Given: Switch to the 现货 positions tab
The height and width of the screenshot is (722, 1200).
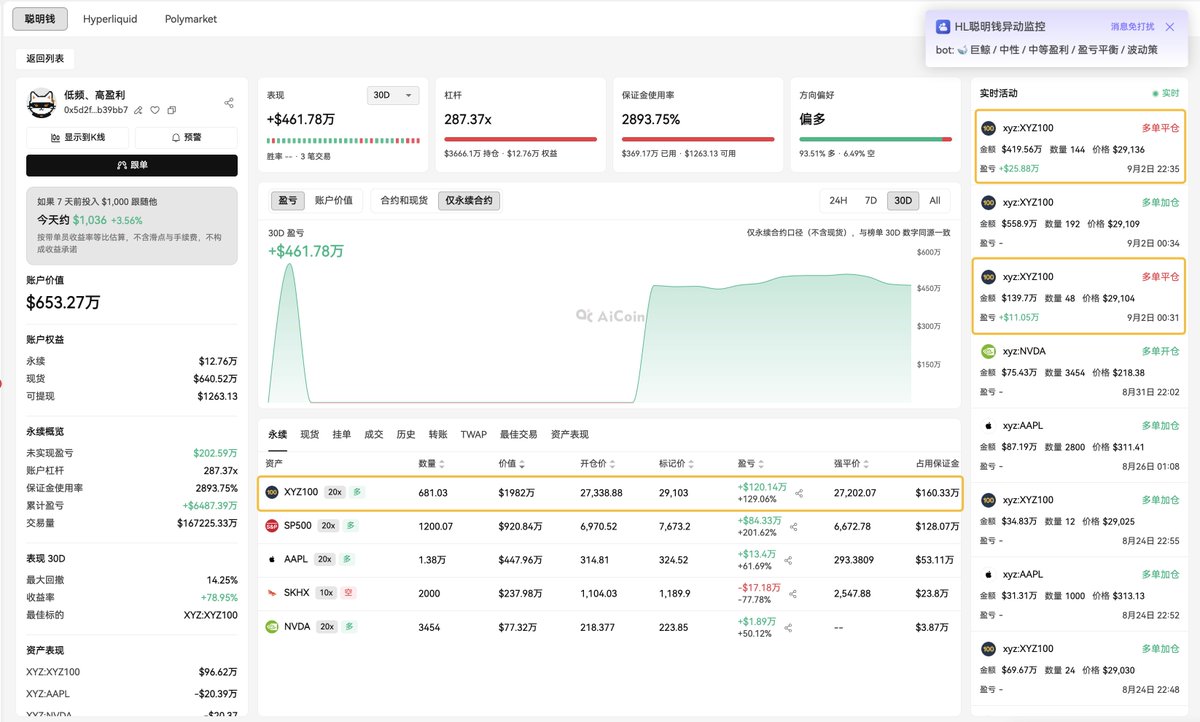Looking at the screenshot, I should (309, 434).
